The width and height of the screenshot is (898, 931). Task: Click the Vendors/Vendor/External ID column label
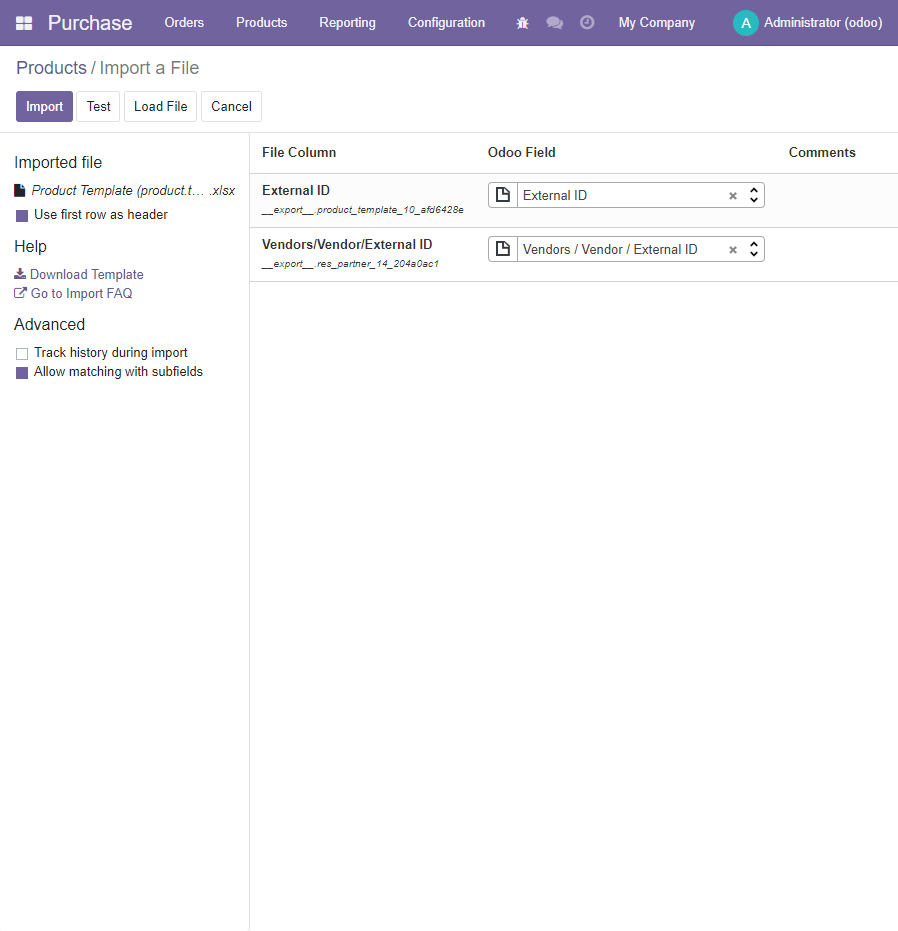pyautogui.click(x=347, y=245)
